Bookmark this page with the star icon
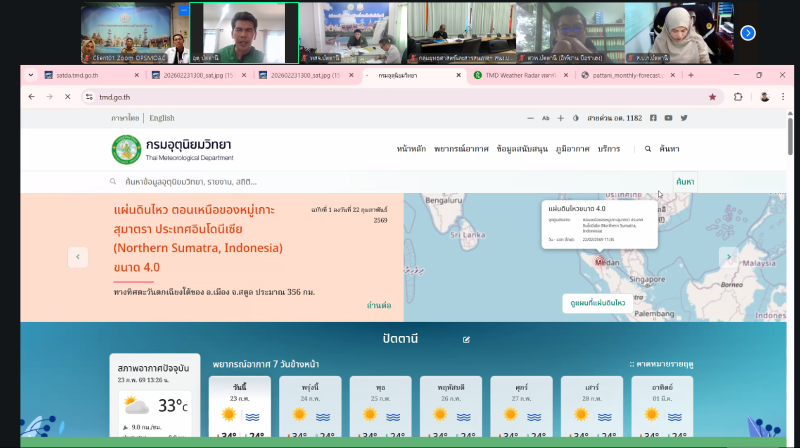The image size is (800, 448). point(712,97)
